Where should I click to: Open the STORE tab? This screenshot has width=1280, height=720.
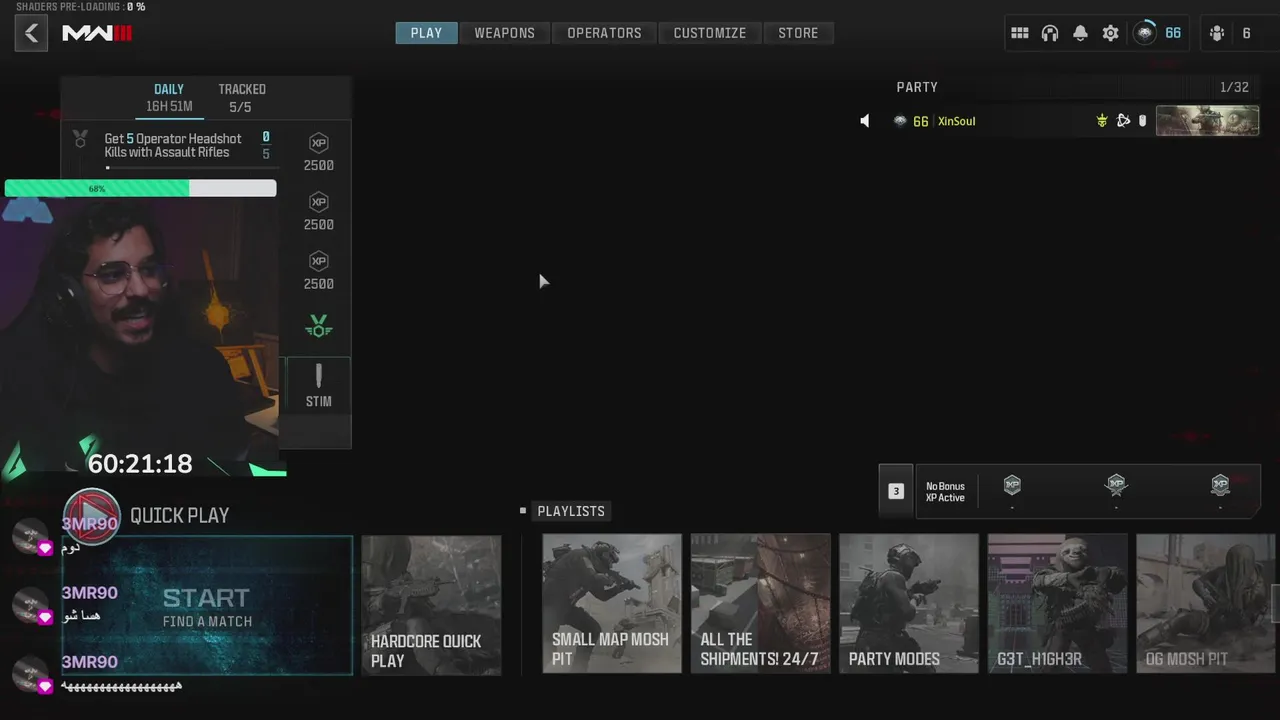click(798, 33)
